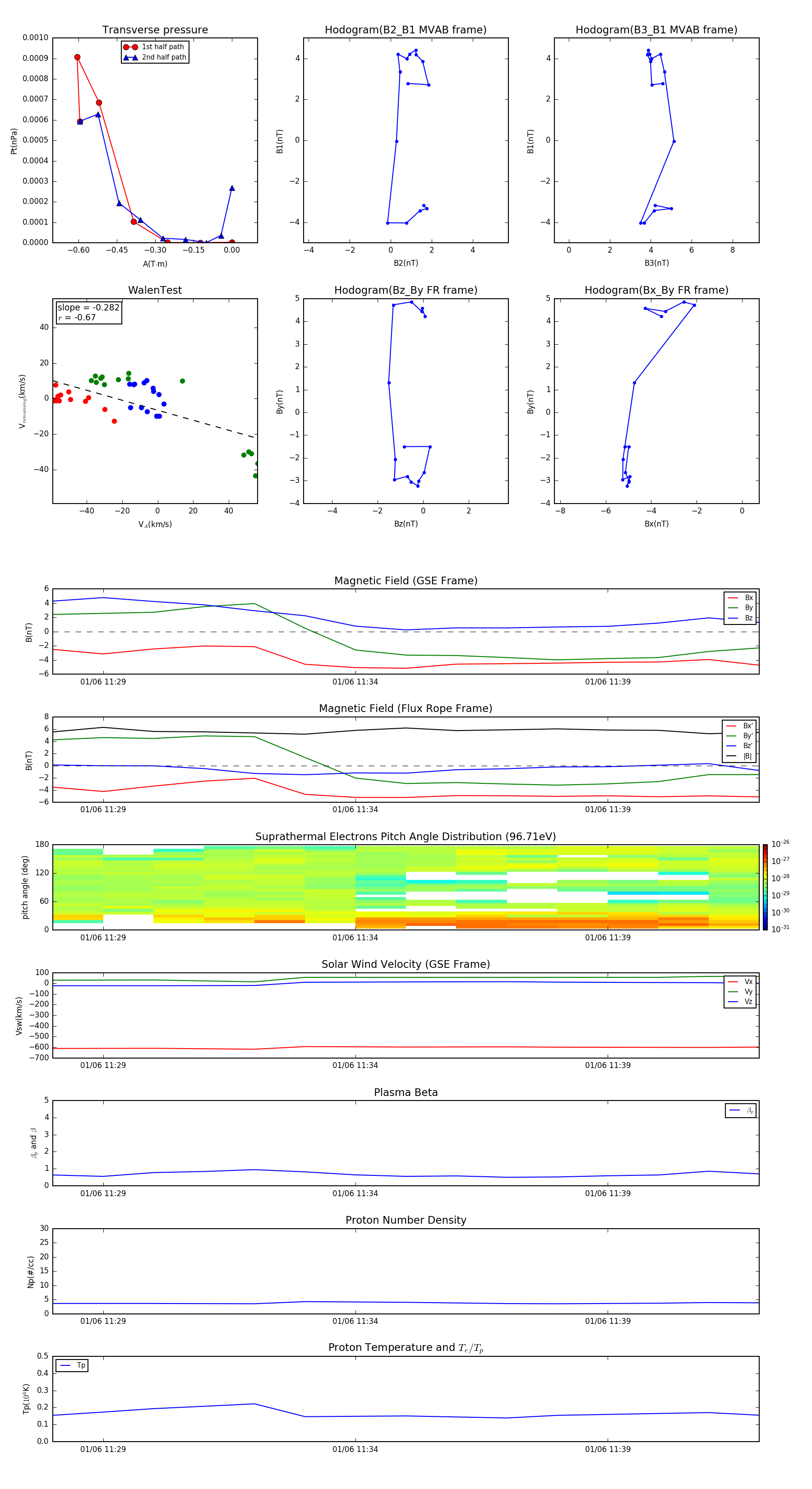Click the '0.0010' tick on pressure axis
Image resolution: width=812 pixels, height=1489 pixels.
pos(35,37)
